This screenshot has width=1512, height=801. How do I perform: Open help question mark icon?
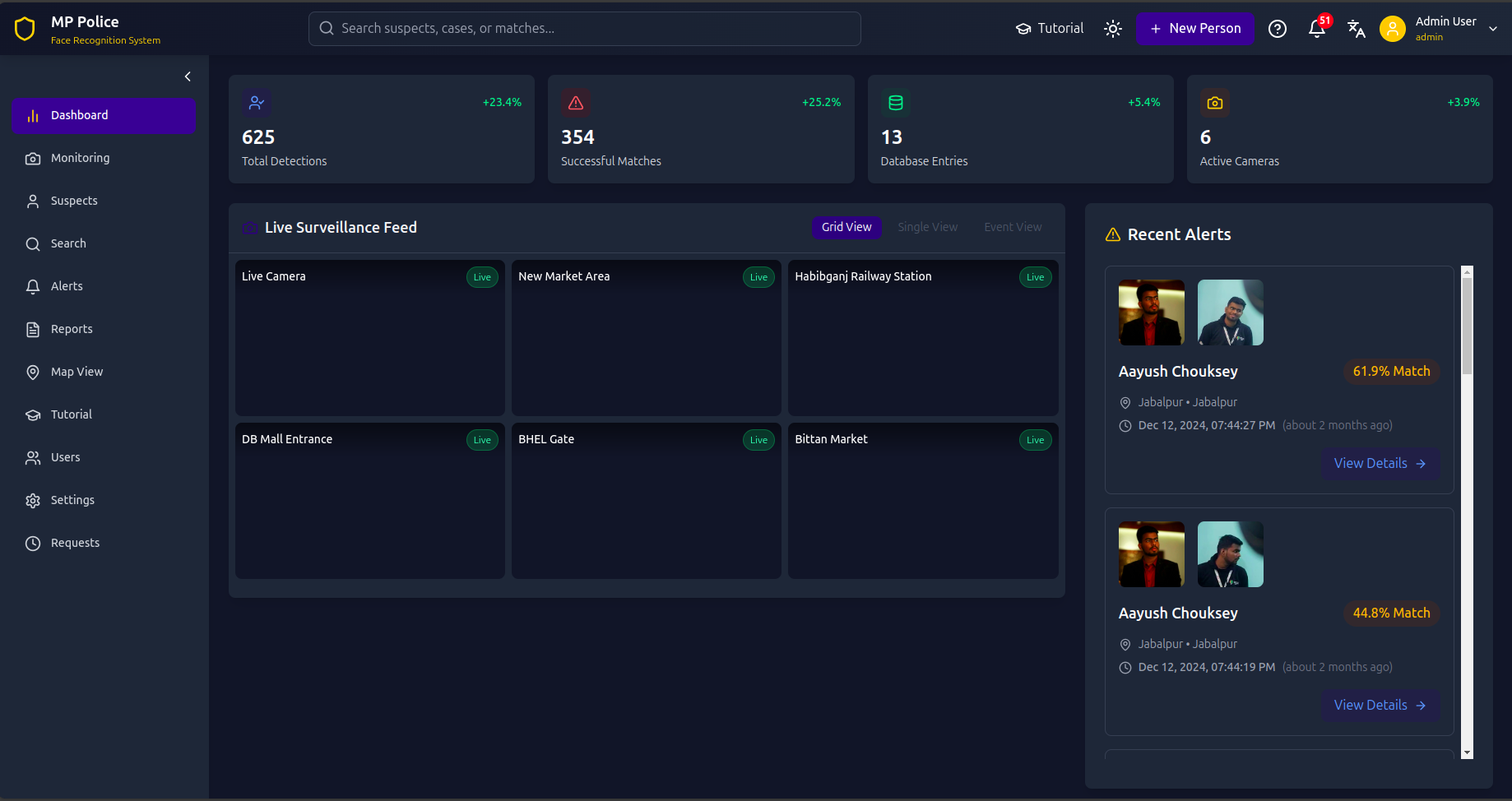[x=1278, y=29]
